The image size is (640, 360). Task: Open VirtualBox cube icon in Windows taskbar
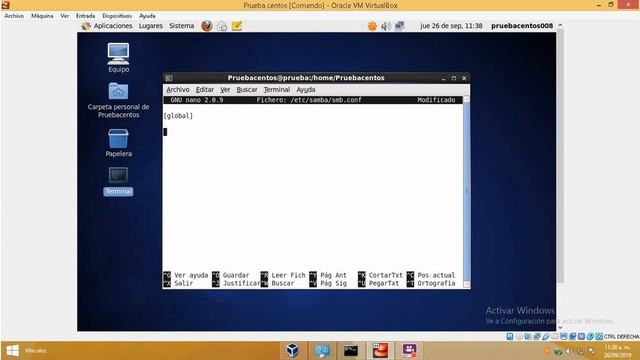292,350
